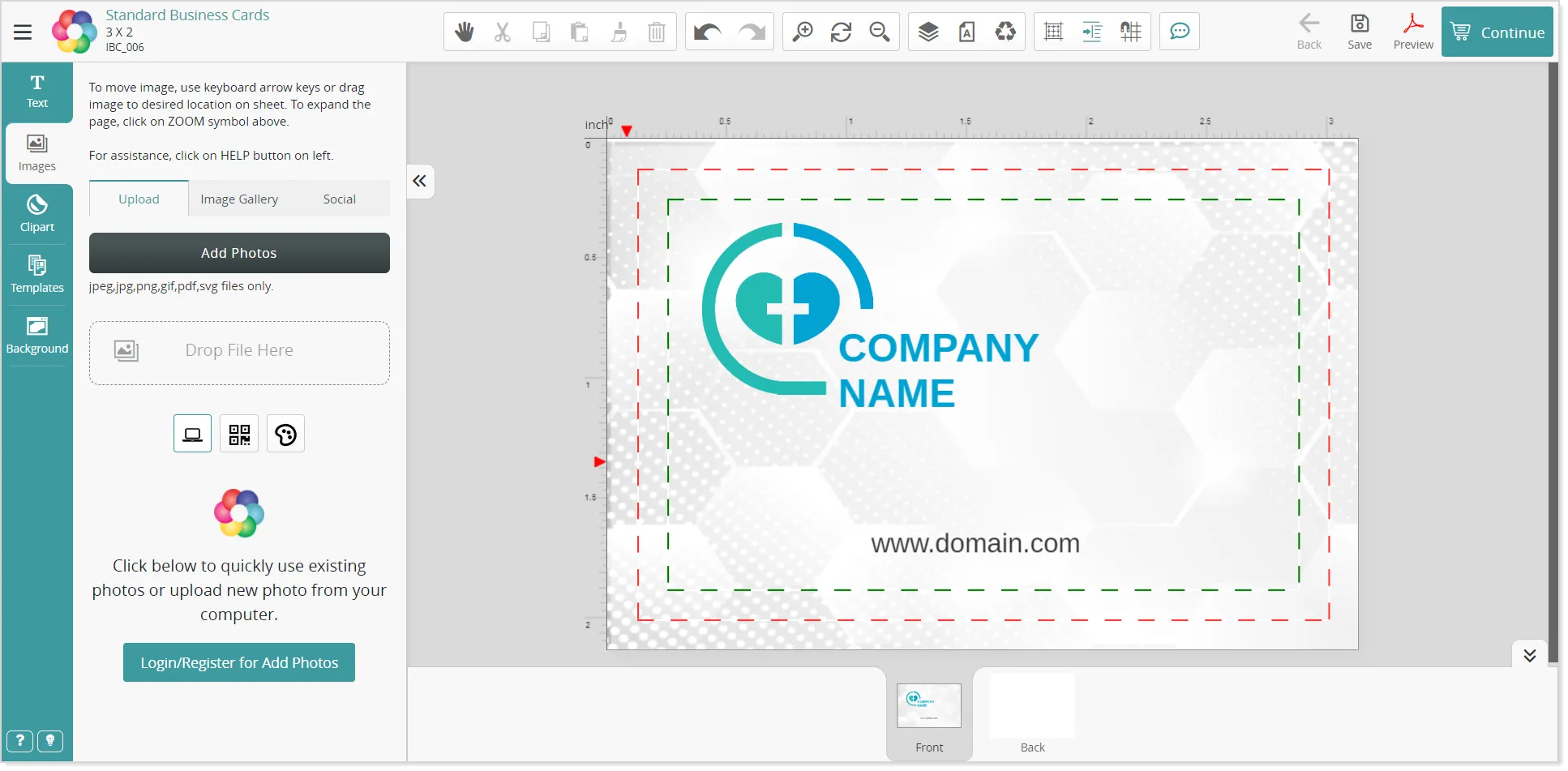This screenshot has height=771, width=1568.
Task: Click the clipboard paste icon
Action: click(579, 32)
